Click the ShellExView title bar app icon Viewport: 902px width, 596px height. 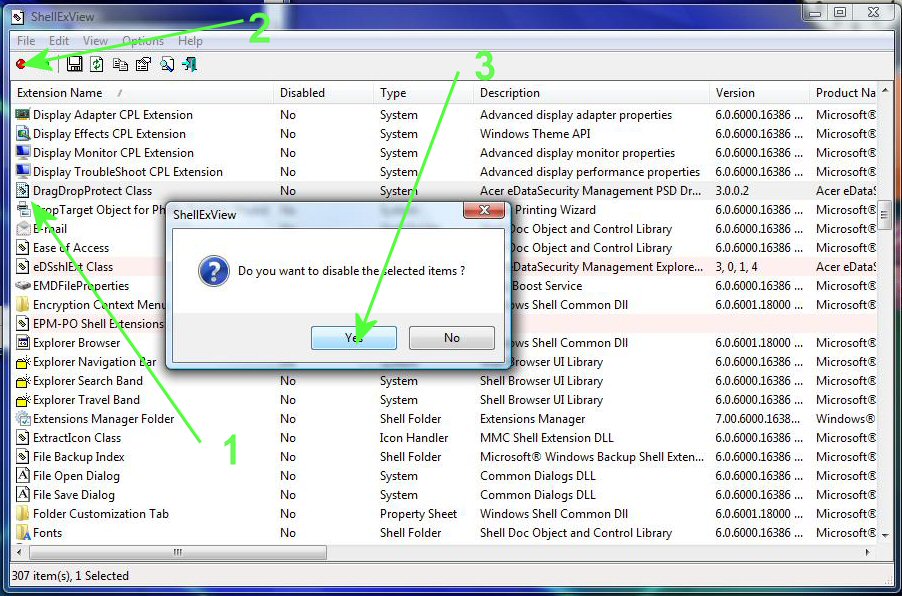tap(18, 17)
